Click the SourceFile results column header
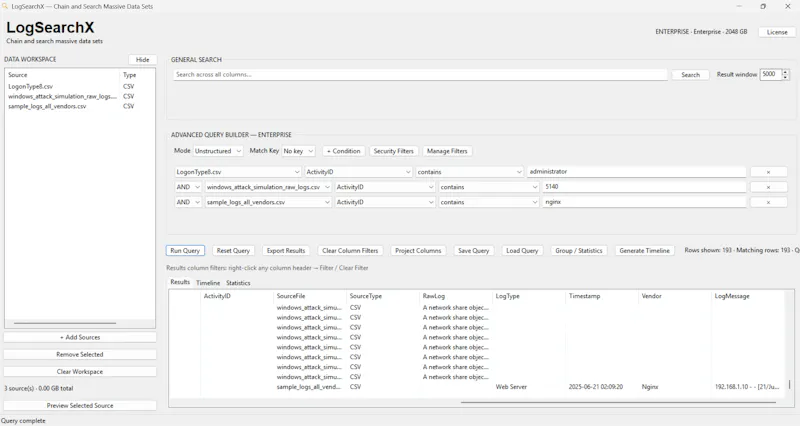Image resolution: width=800 pixels, height=426 pixels. click(310, 296)
